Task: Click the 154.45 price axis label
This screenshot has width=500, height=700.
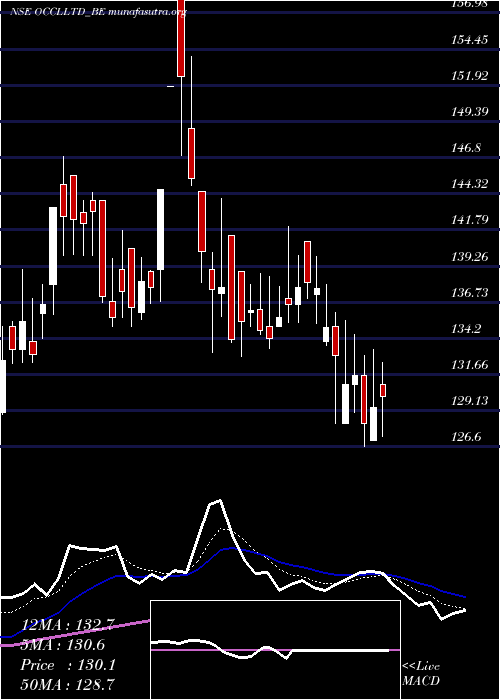Action: pos(469,40)
